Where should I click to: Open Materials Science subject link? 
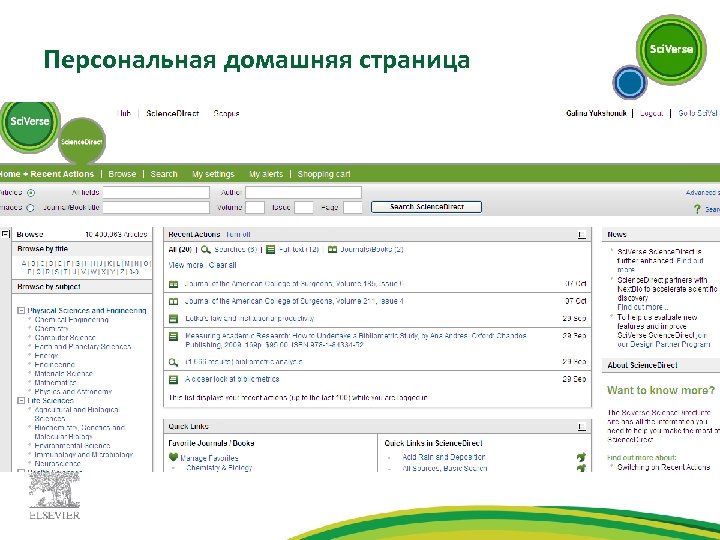pos(63,374)
